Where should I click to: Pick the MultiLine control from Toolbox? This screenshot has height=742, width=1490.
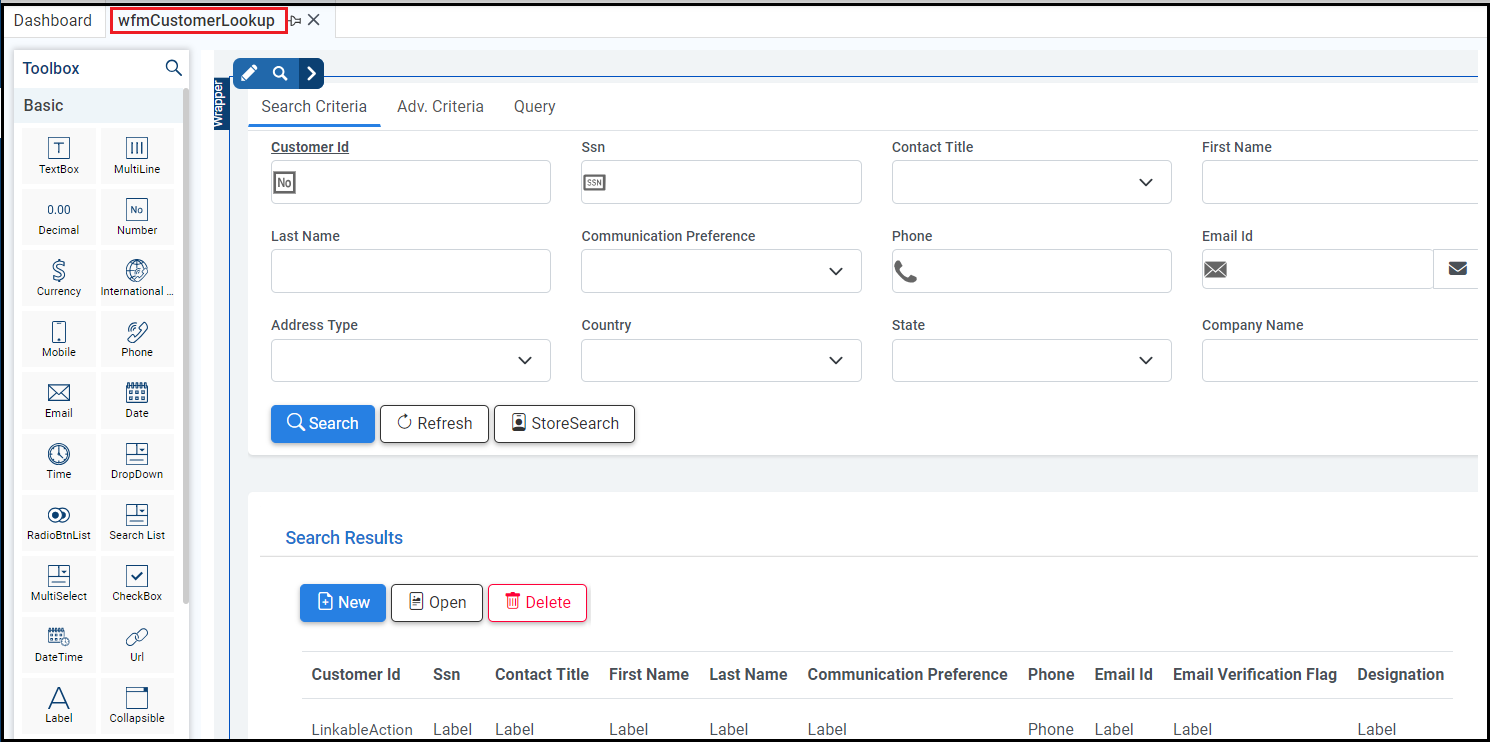[137, 156]
